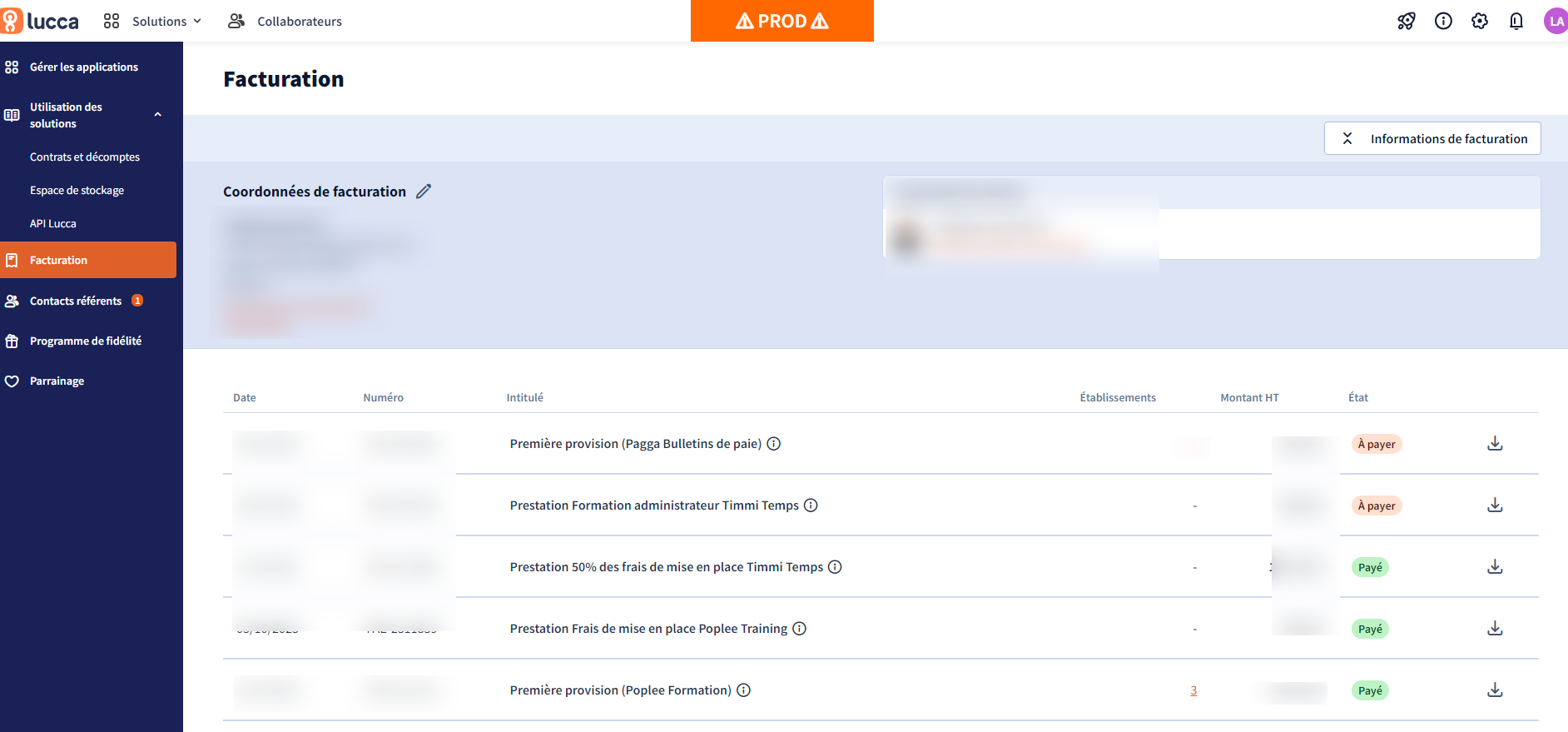This screenshot has width=1568, height=732.
Task: Show info for Première provision Poplee Formation
Action: click(x=743, y=690)
